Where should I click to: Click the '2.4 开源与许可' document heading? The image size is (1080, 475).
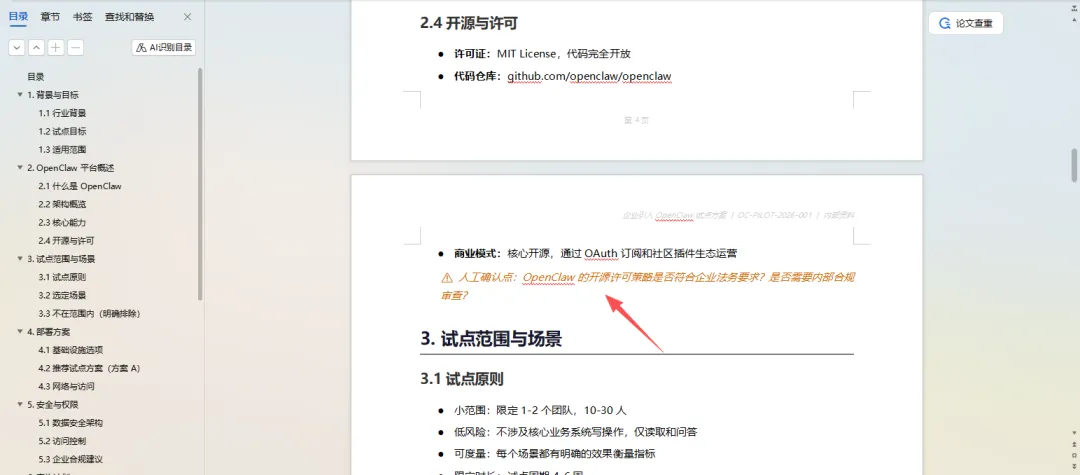[x=469, y=23]
